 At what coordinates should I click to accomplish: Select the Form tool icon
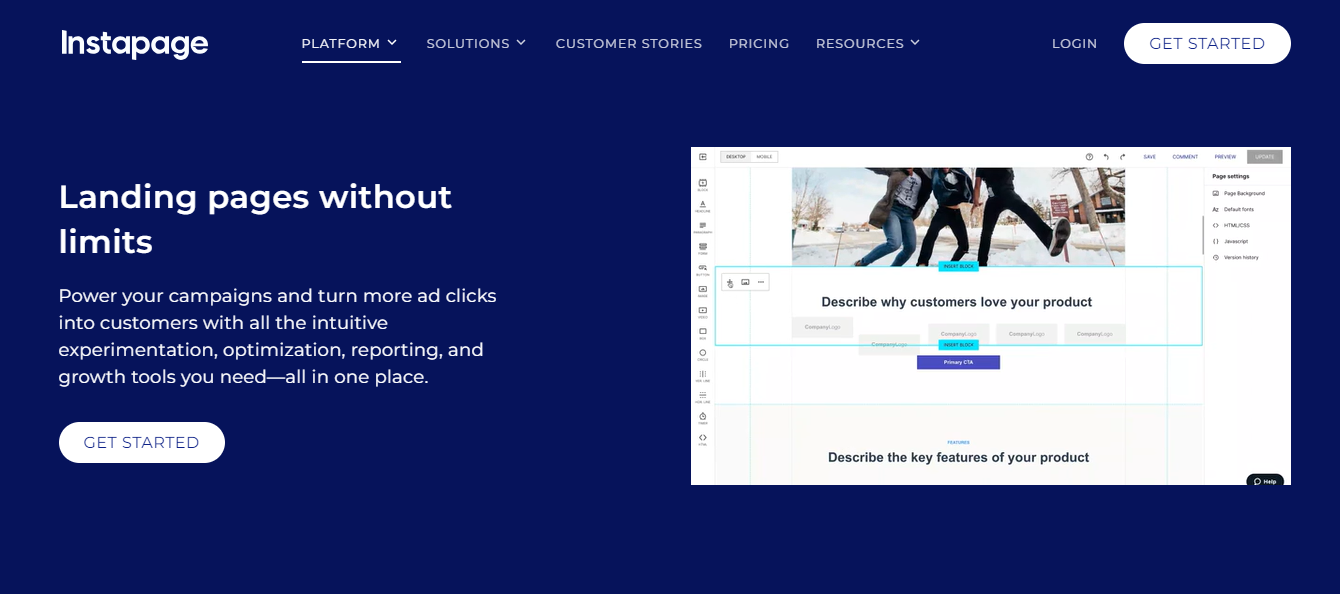[x=703, y=248]
